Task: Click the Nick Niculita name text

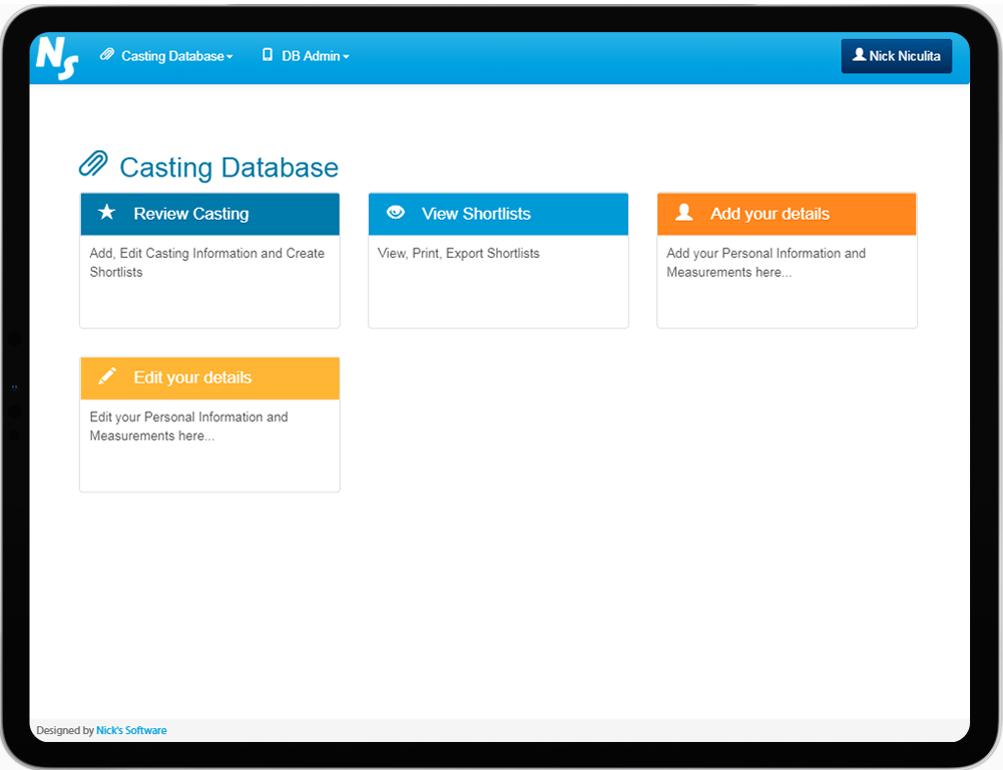Action: coord(904,56)
